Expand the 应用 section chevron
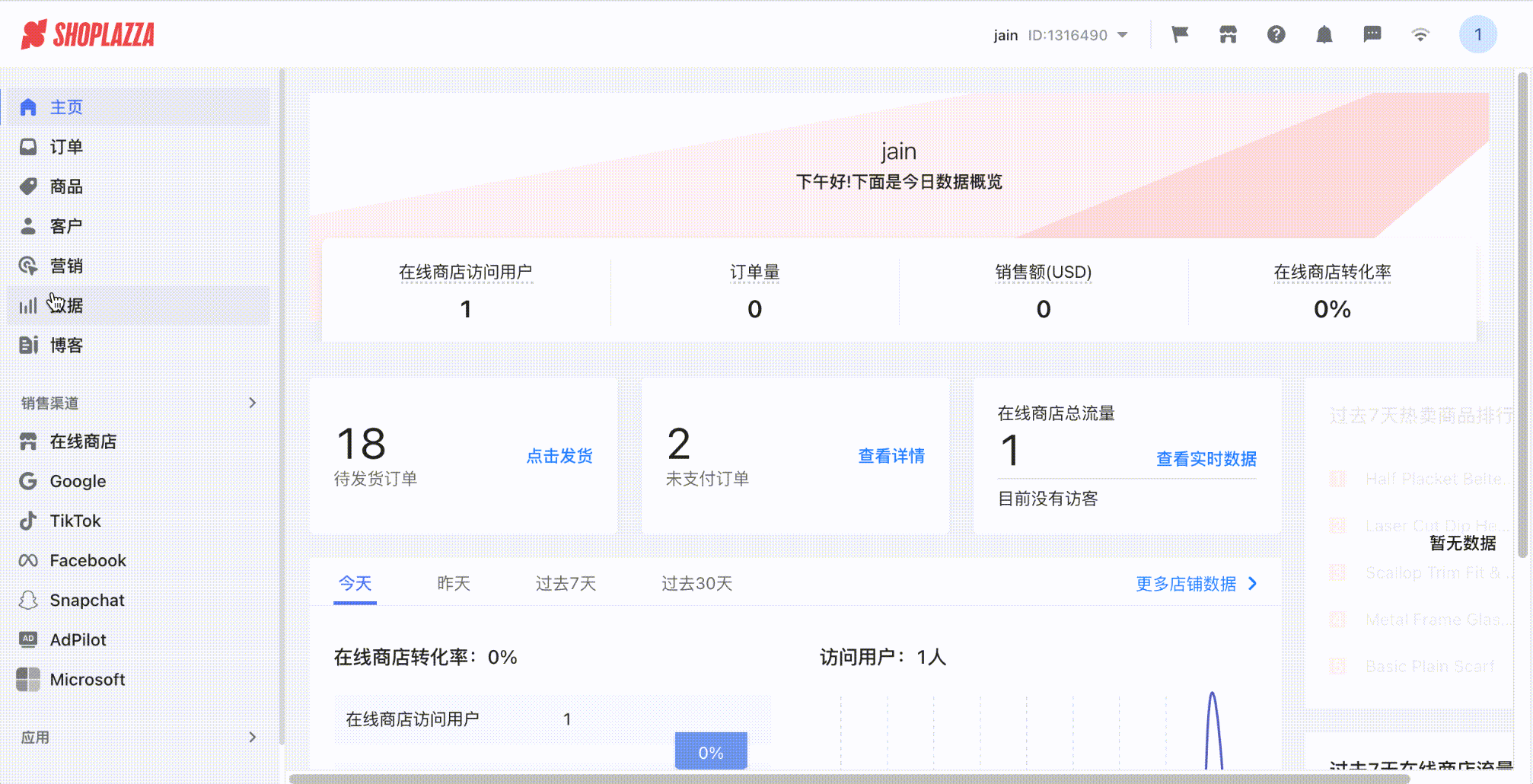Viewport: 1533px width, 784px height. point(253,737)
